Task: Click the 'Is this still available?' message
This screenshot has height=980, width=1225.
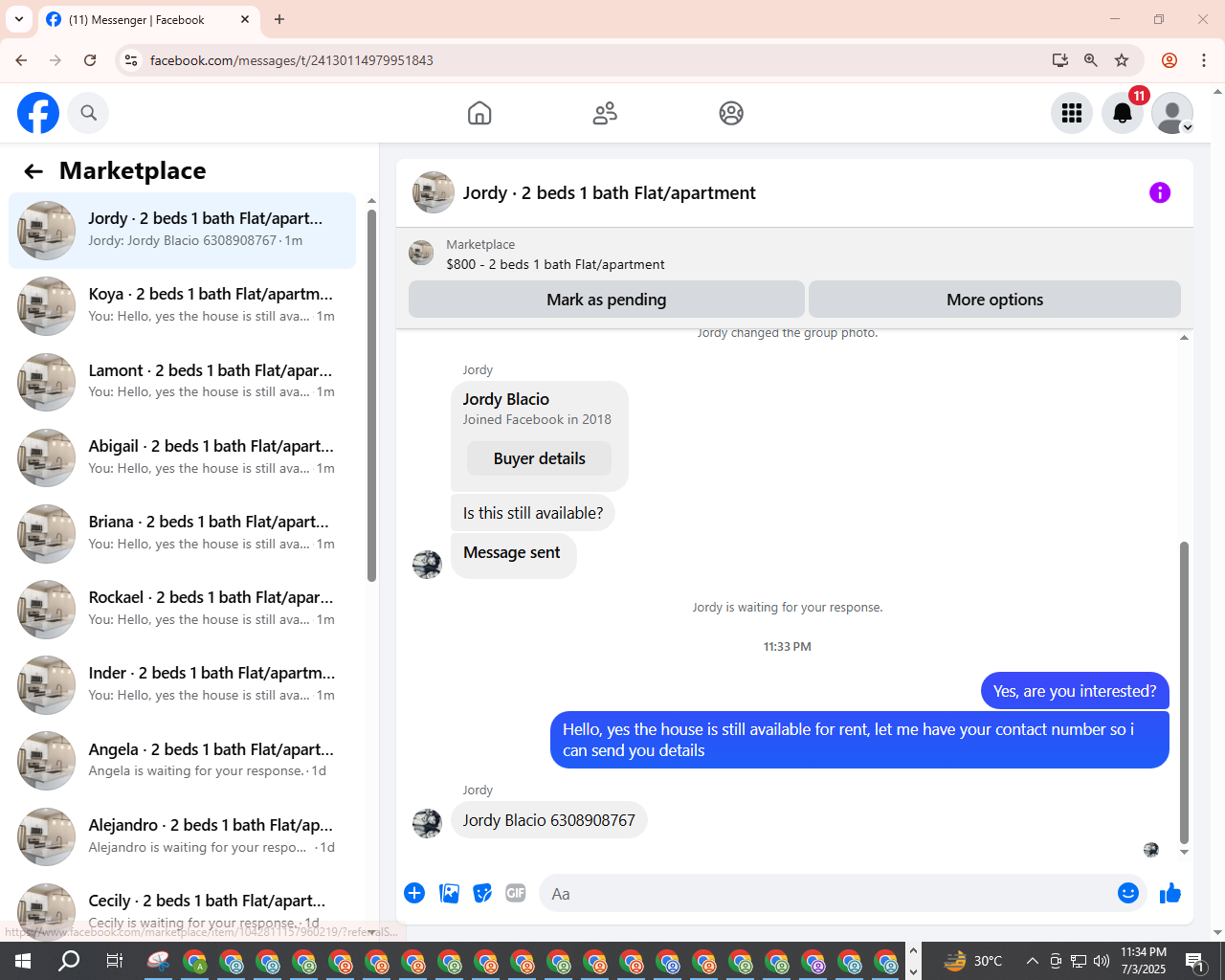Action: (533, 513)
